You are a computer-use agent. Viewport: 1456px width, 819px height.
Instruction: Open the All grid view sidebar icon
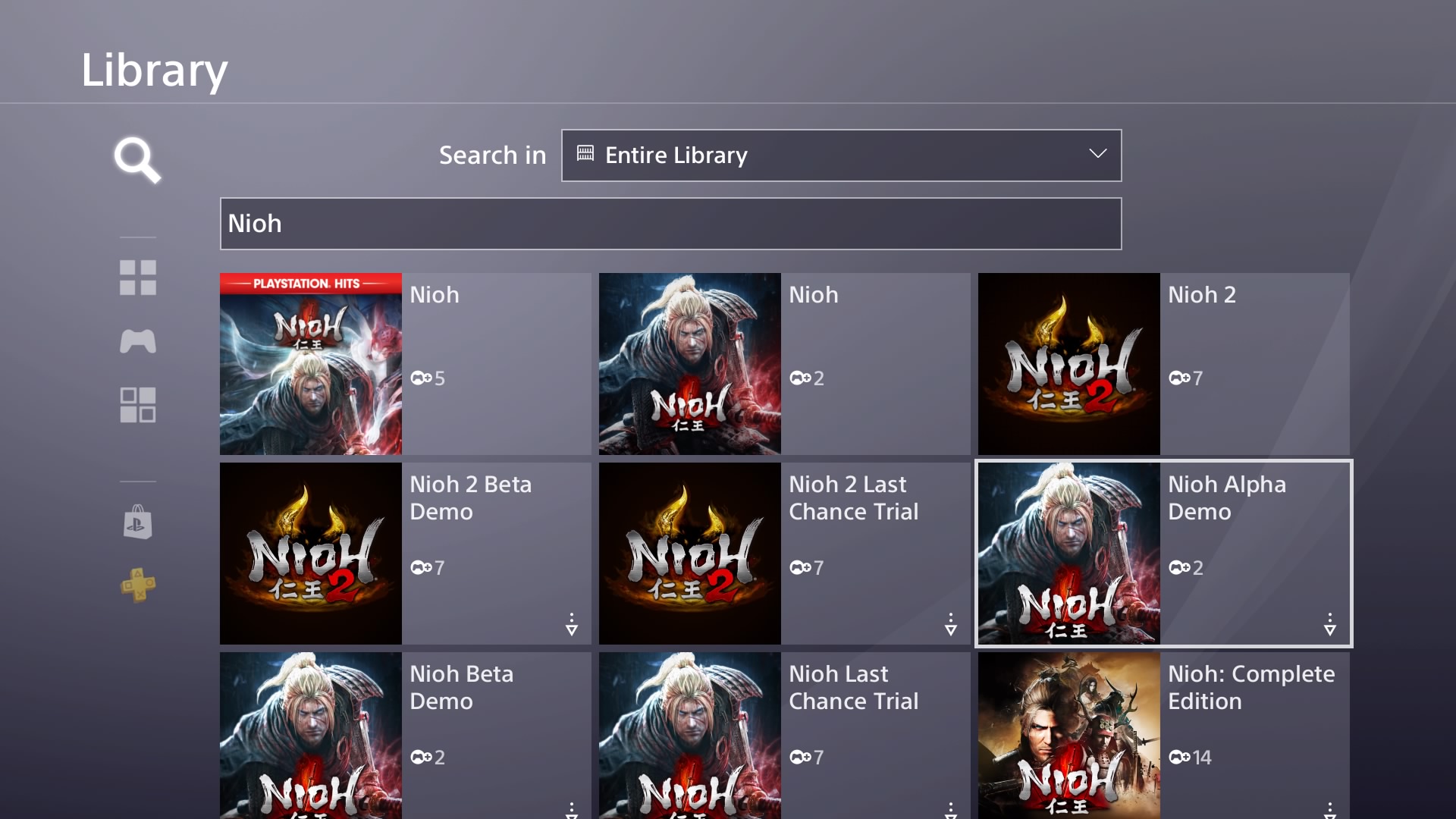click(137, 278)
